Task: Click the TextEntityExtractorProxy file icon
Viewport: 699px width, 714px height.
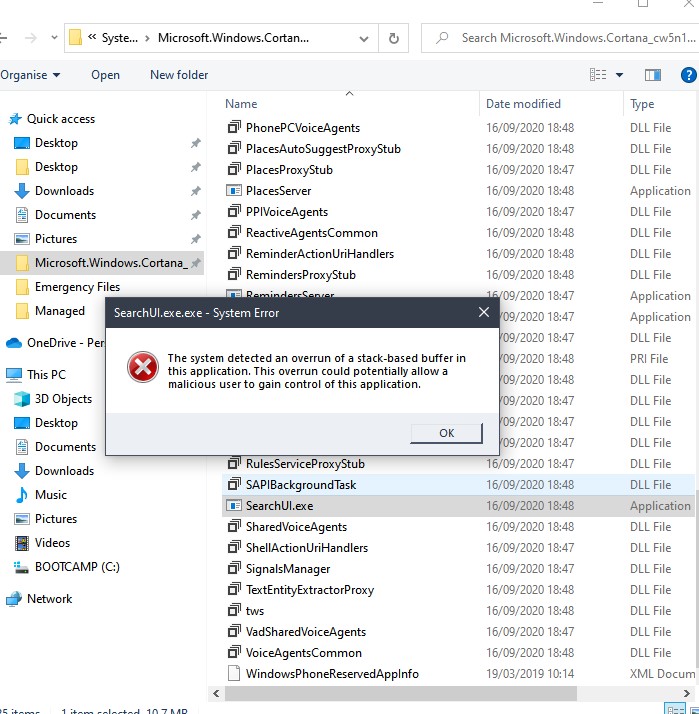Action: coord(234,589)
